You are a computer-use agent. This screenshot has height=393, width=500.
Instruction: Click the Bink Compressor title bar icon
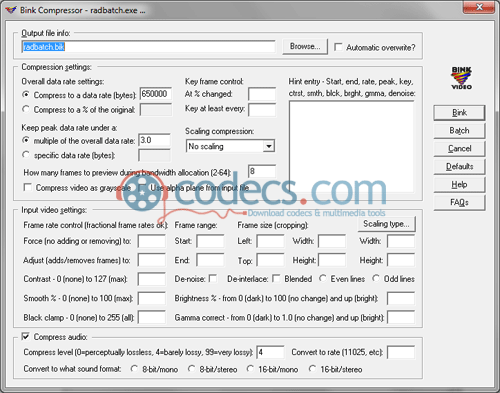[x=11, y=10]
